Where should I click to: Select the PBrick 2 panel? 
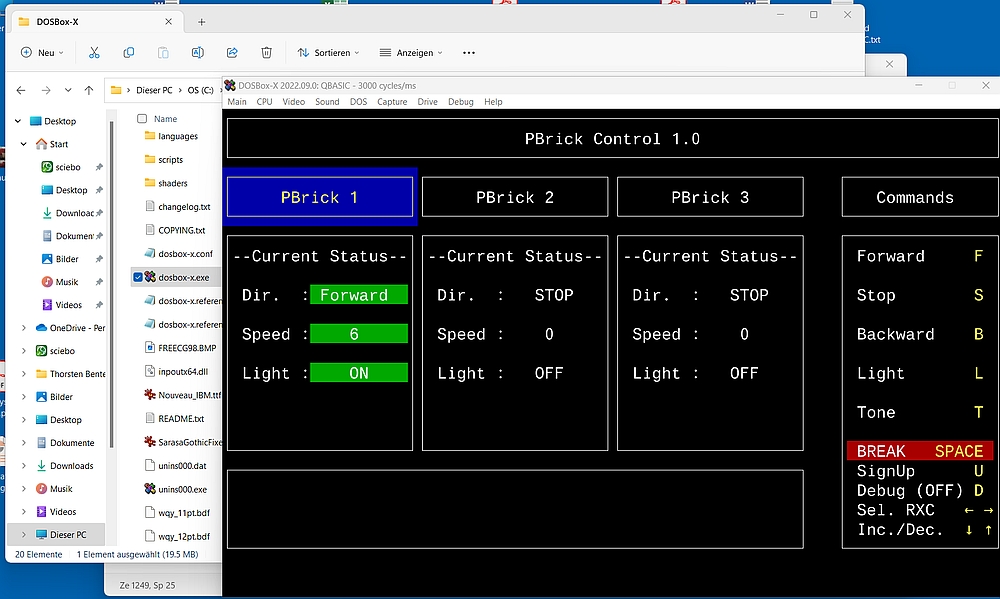515,197
